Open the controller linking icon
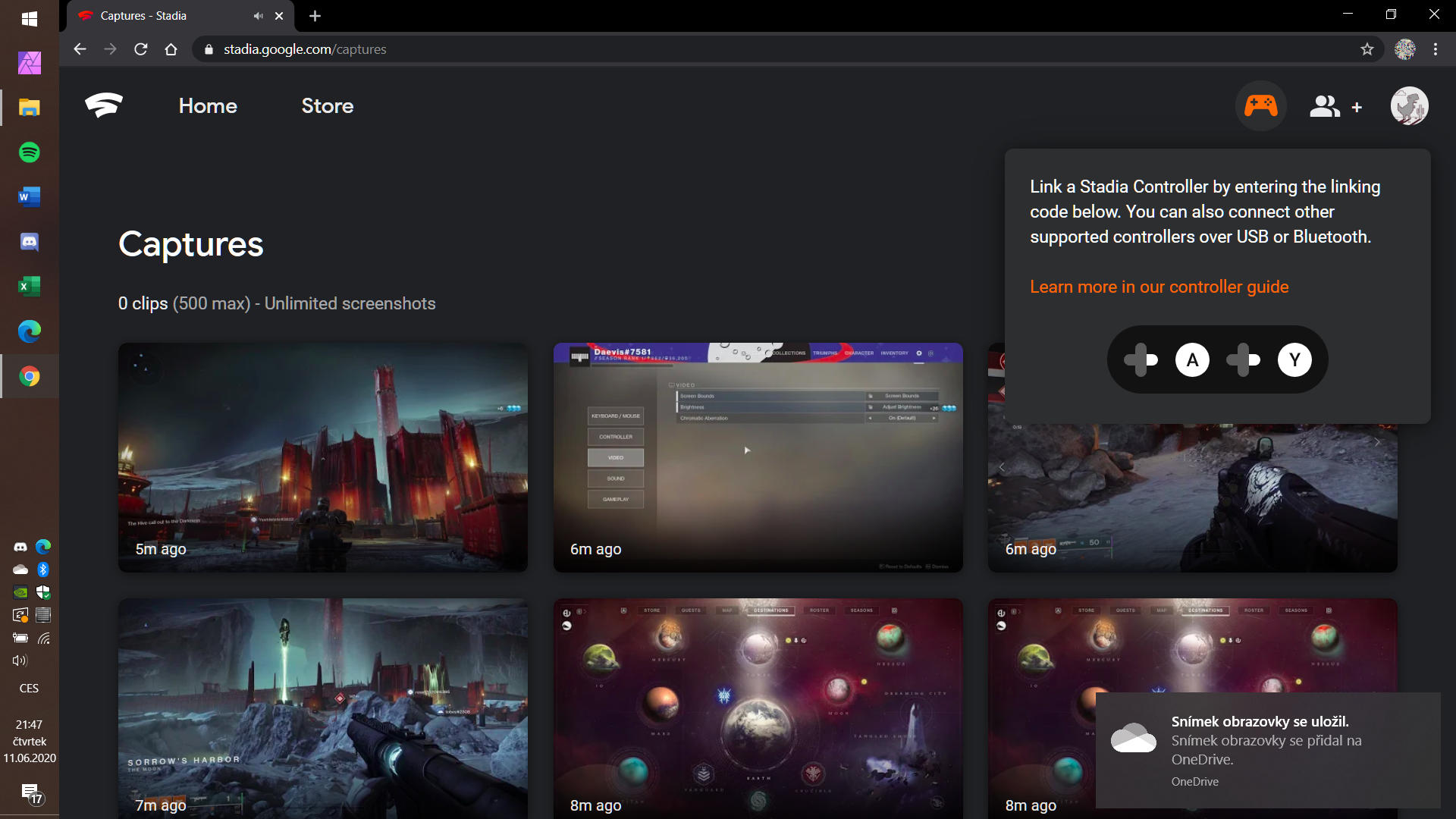The image size is (1456, 819). (1260, 106)
